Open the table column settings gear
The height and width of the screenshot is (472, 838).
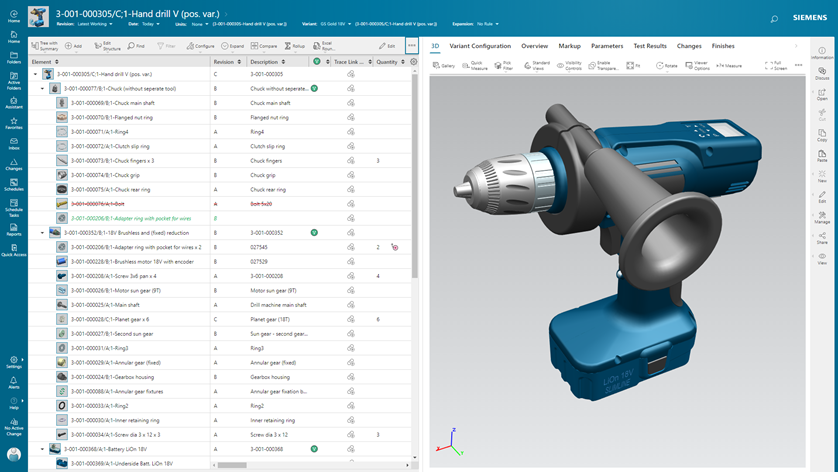414,61
